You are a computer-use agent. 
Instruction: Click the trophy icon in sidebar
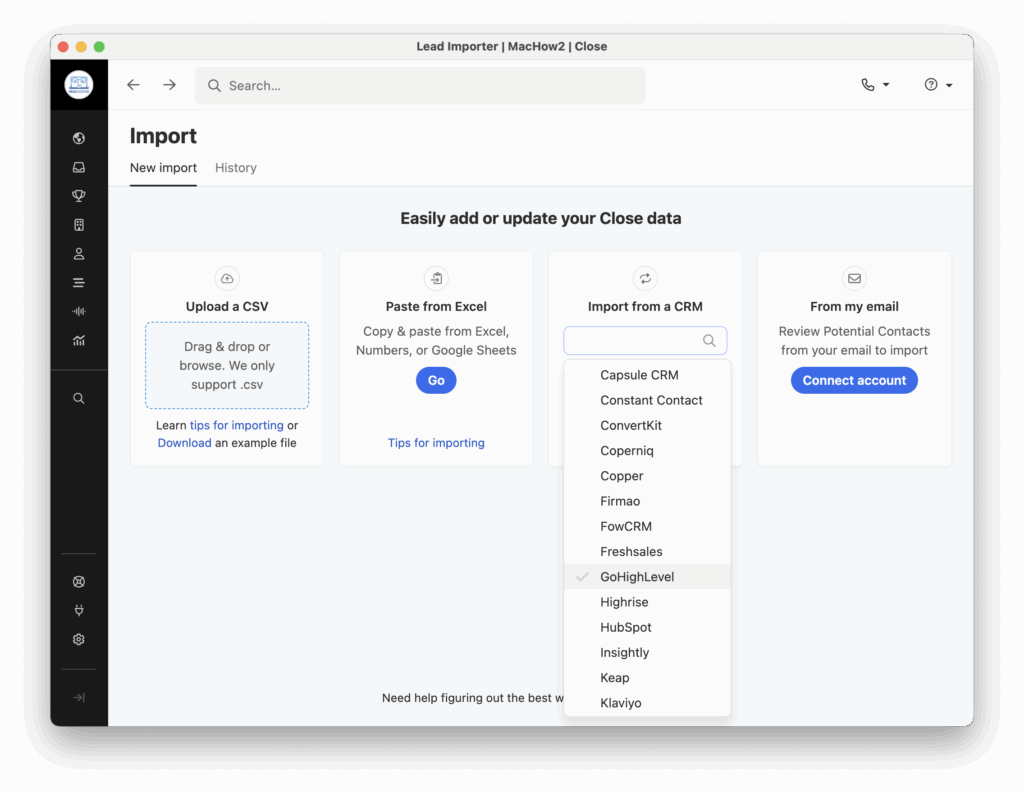click(x=79, y=196)
